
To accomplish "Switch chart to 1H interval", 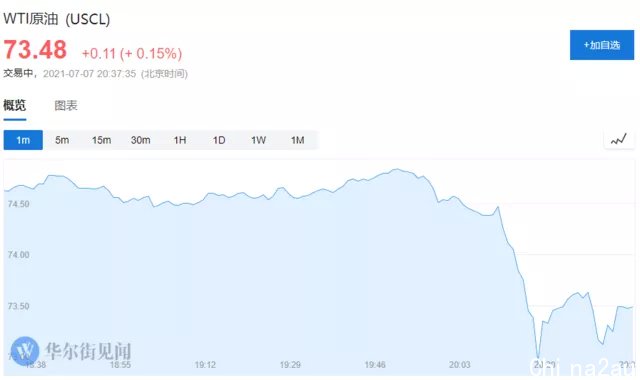I will tap(180, 140).
